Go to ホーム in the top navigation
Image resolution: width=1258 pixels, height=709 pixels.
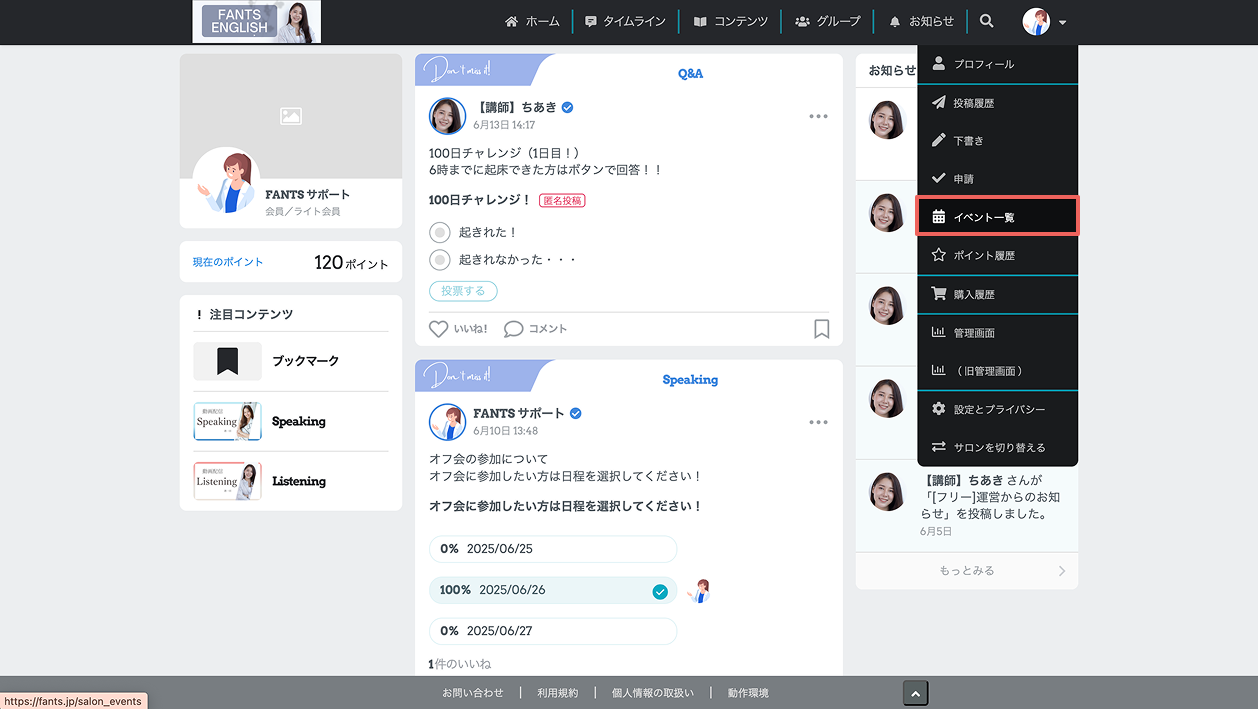click(532, 21)
